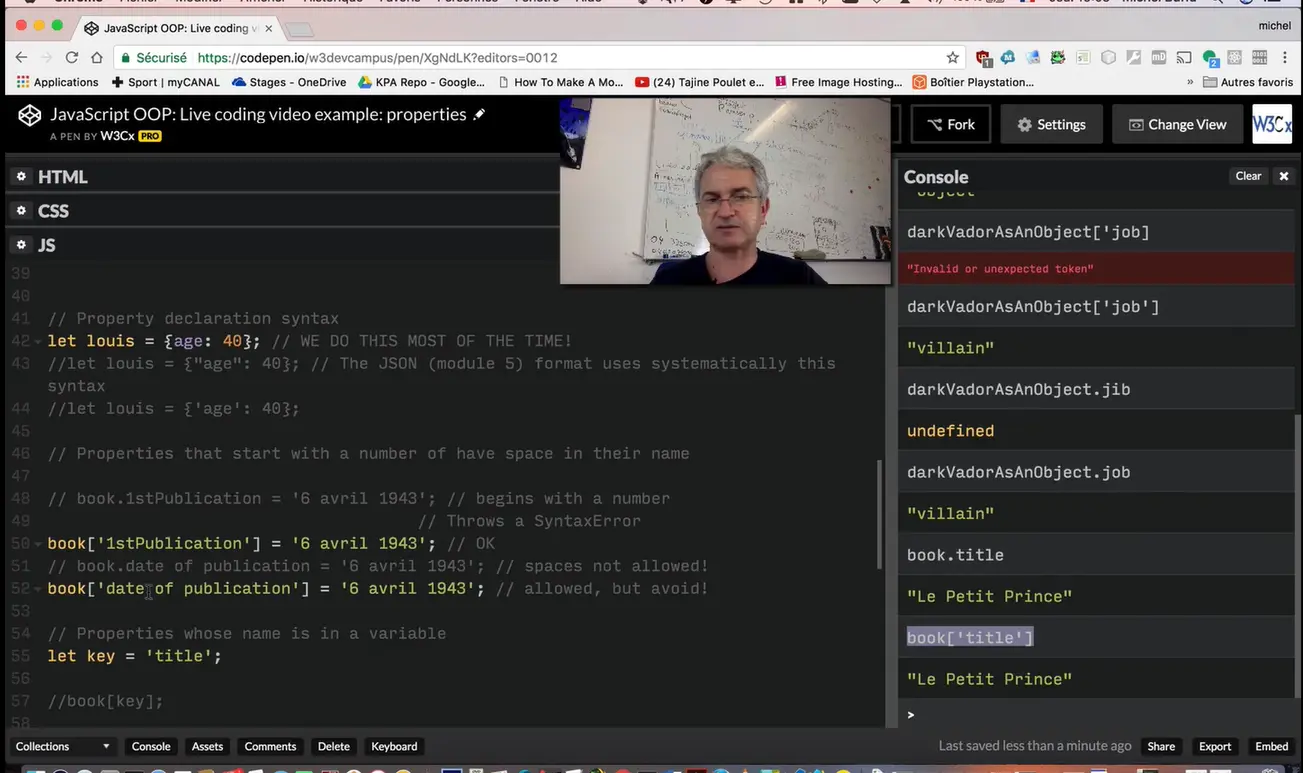Click the JS editor vertical scrollbar
The image size is (1303, 773).
click(880, 515)
